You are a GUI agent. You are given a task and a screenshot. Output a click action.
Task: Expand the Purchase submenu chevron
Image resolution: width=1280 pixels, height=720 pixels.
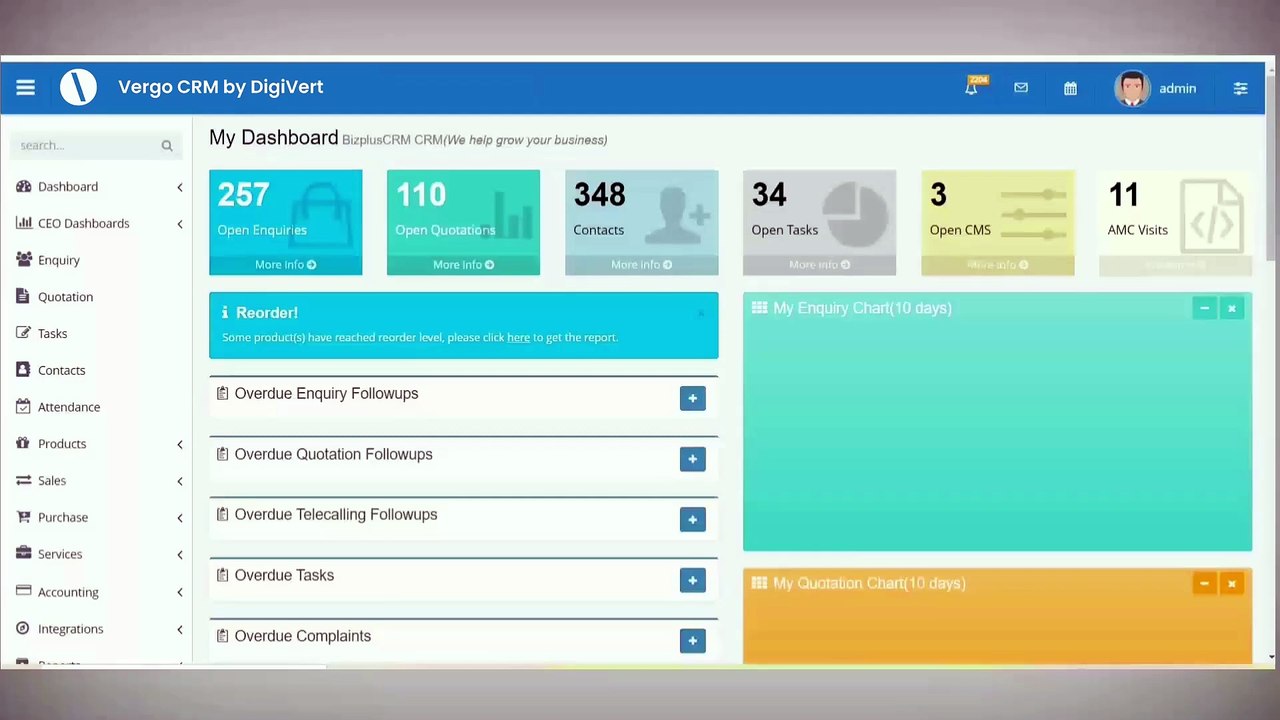point(180,518)
